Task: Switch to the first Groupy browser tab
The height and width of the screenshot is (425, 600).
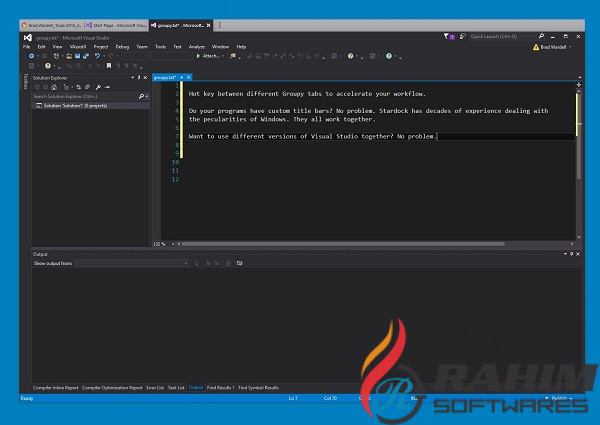Action: tap(51, 25)
